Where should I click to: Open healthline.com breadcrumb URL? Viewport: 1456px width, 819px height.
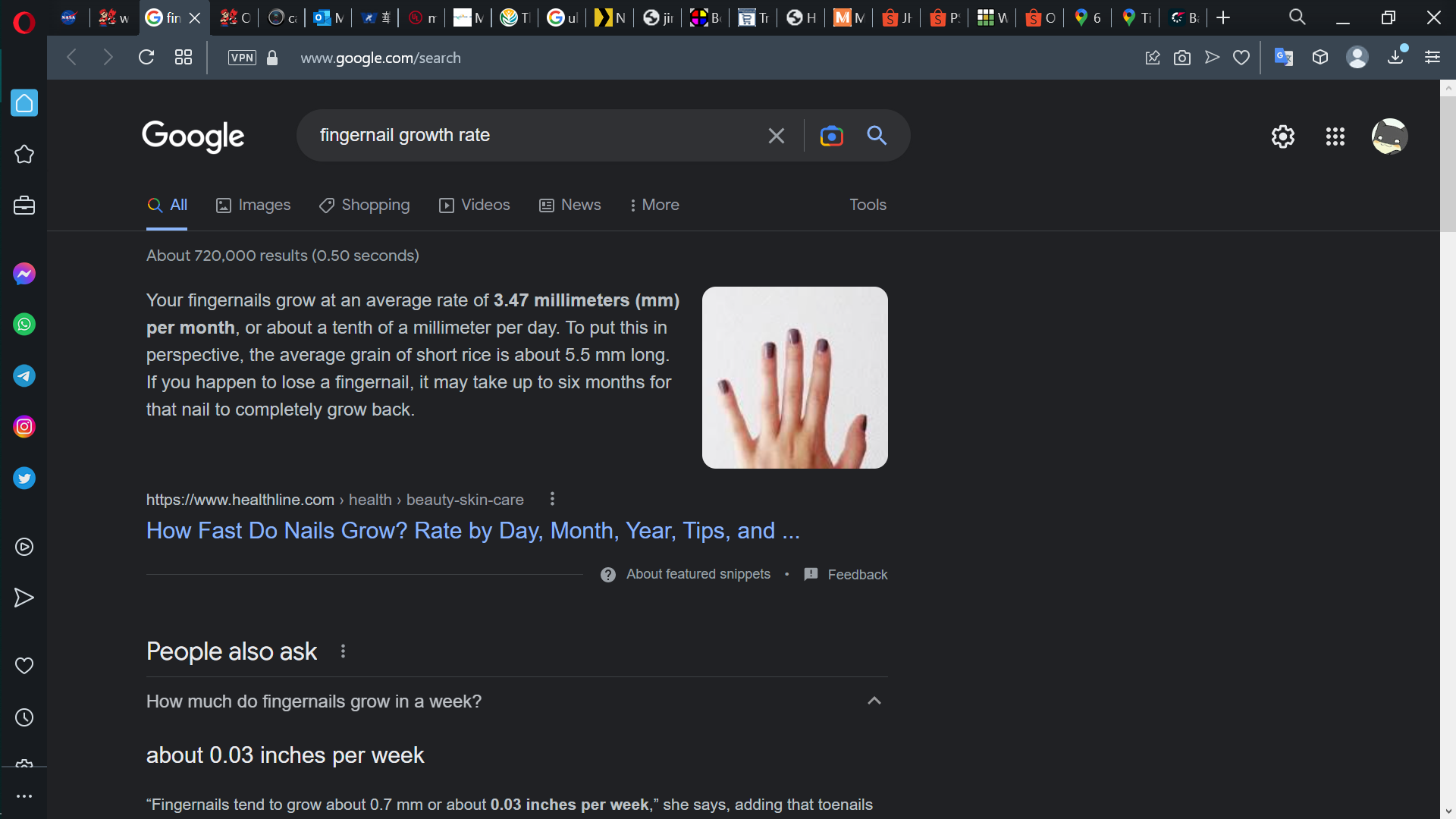[334, 500]
